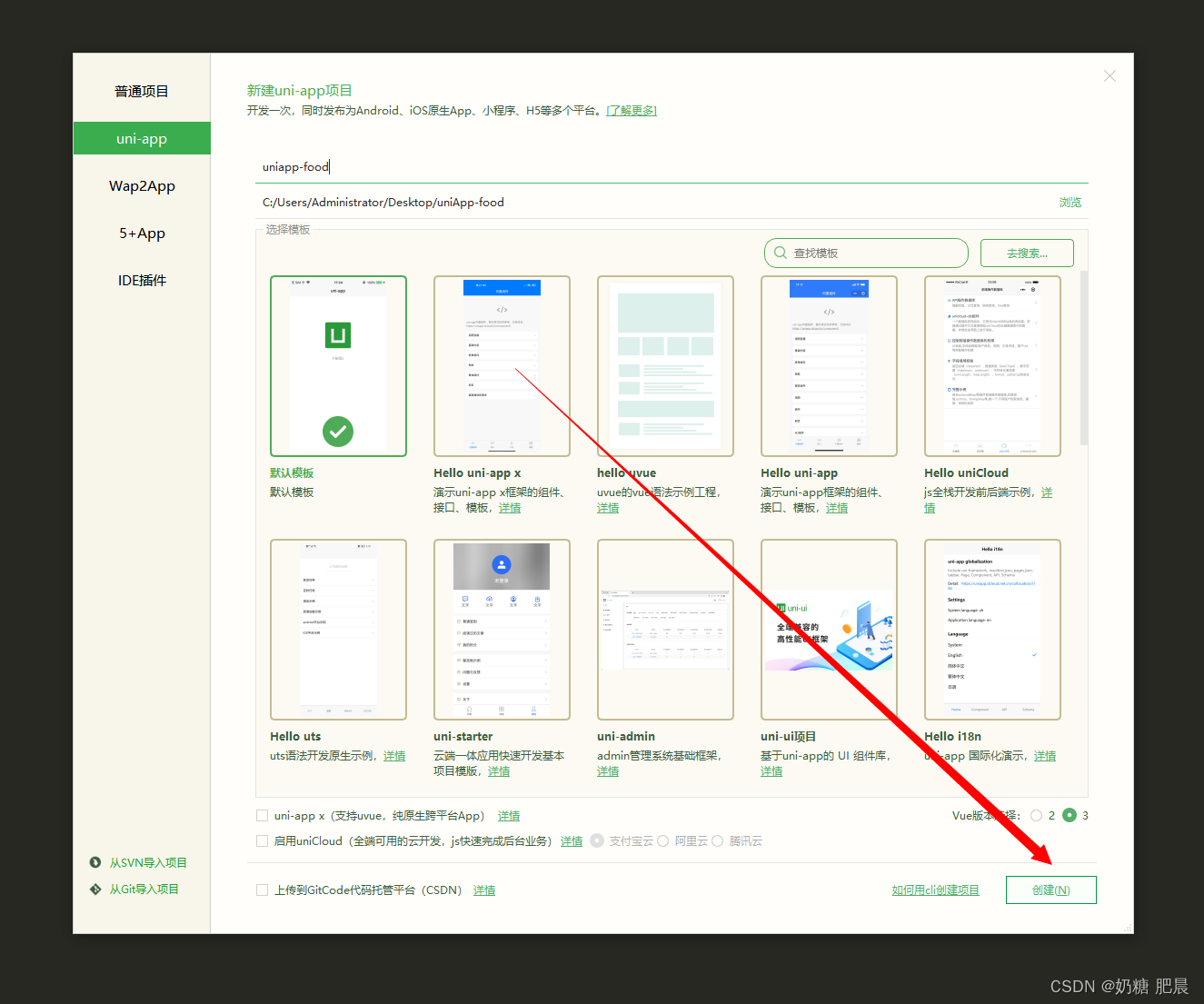Select the Hello uni-app template thumbnail
Image resolution: width=1204 pixels, height=1004 pixels.
pyautogui.click(x=829, y=366)
